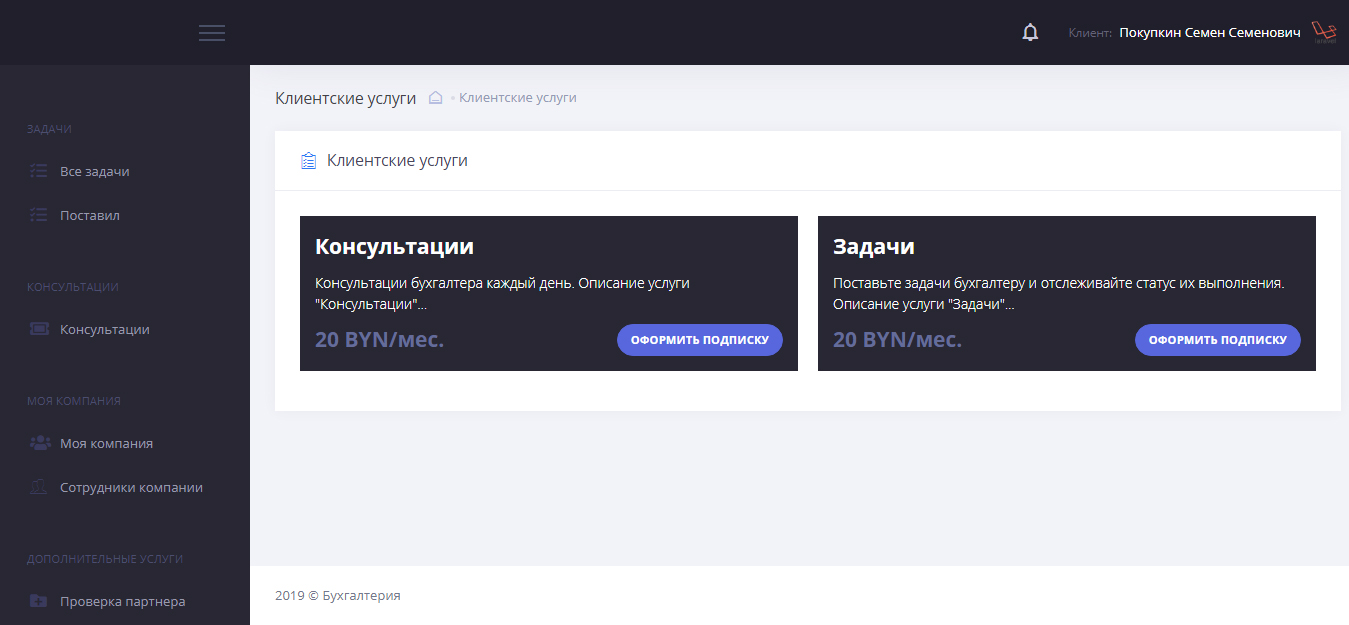Click the building icon beside Сотрудники компании
The width and height of the screenshot is (1349, 625).
point(39,487)
